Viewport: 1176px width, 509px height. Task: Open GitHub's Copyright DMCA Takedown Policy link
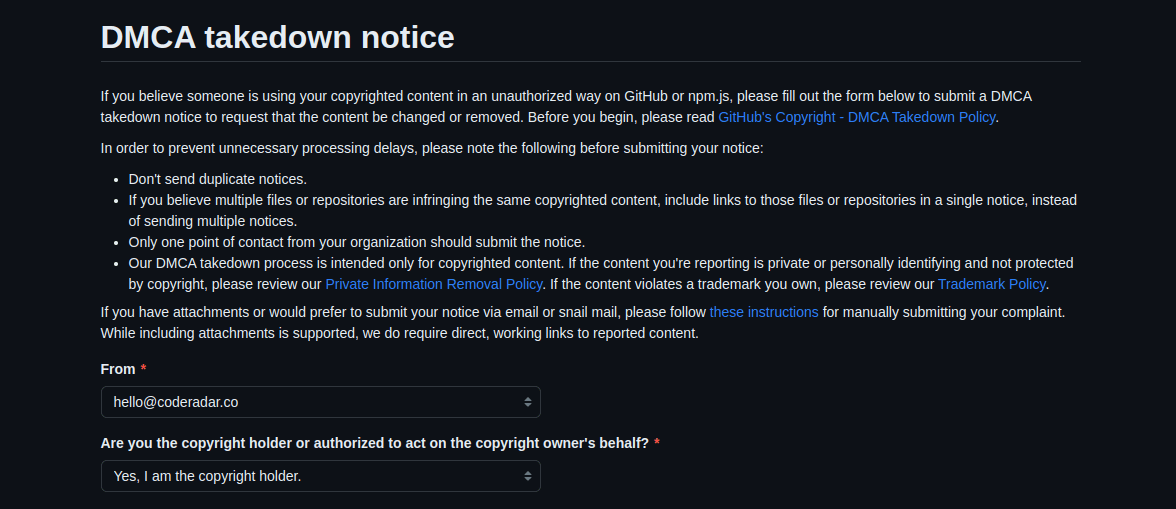(x=857, y=117)
